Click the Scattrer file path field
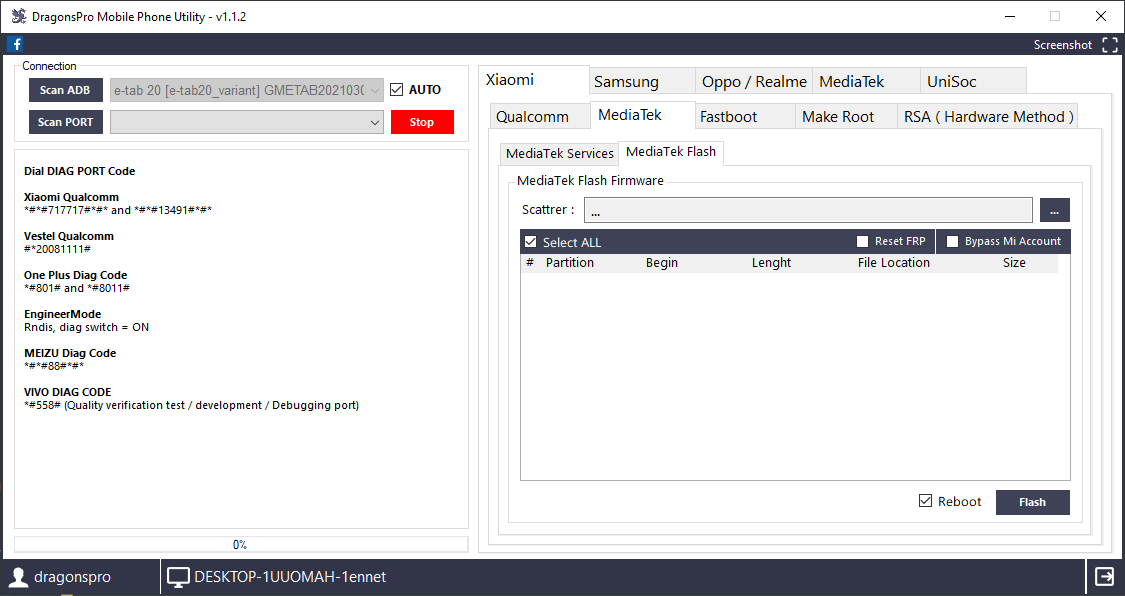The height and width of the screenshot is (596, 1125). pos(808,210)
